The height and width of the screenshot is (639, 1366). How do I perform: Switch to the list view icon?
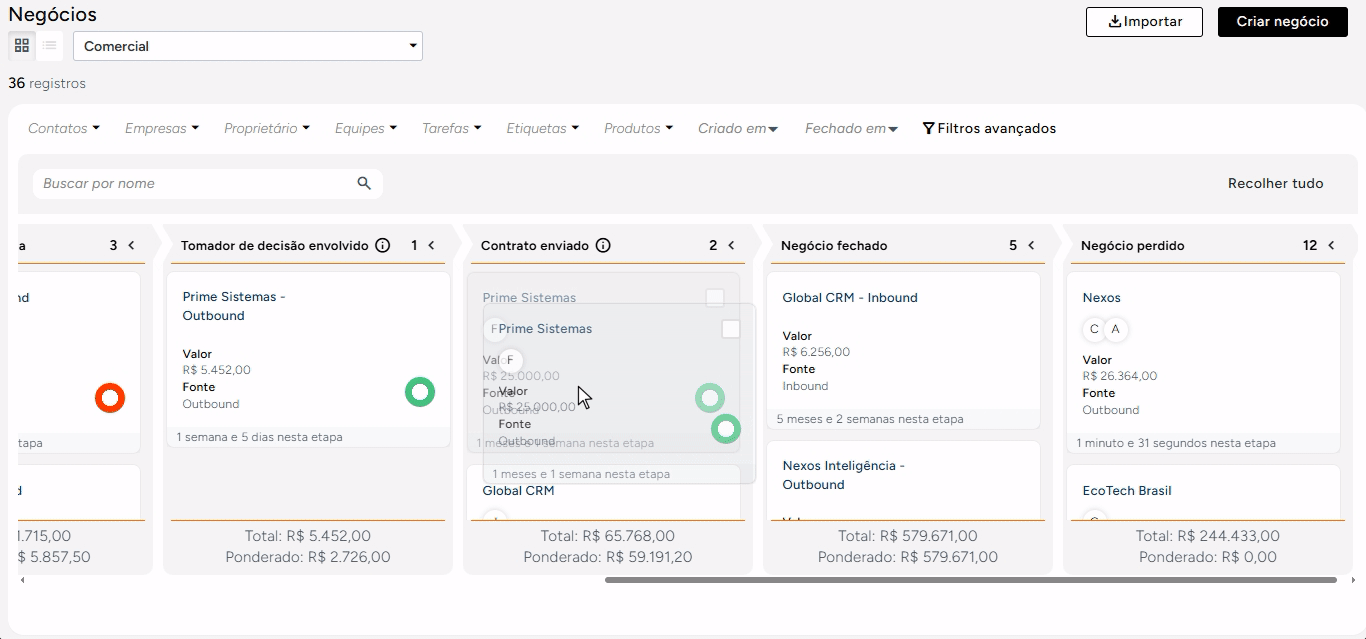click(49, 46)
